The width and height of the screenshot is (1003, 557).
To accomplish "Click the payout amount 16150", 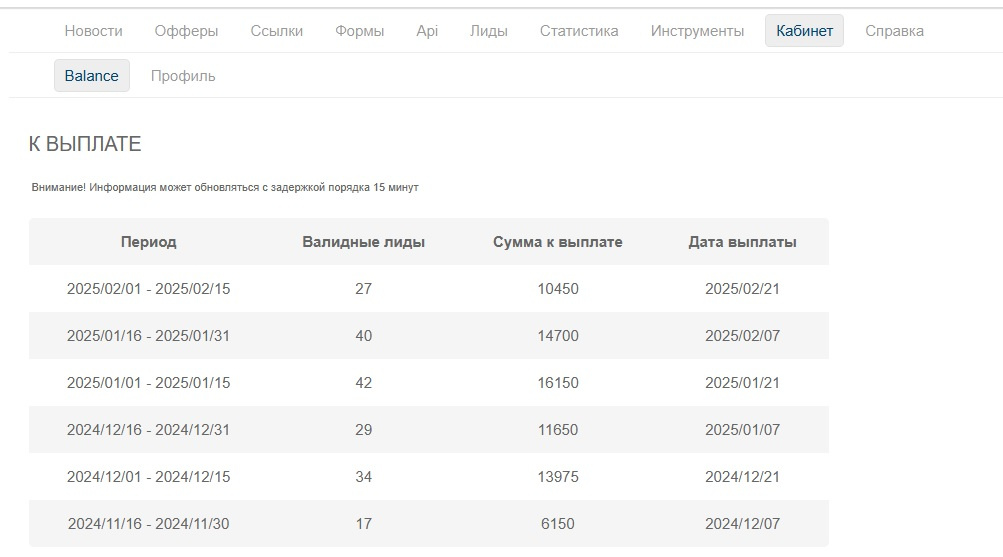I will click(x=558, y=383).
